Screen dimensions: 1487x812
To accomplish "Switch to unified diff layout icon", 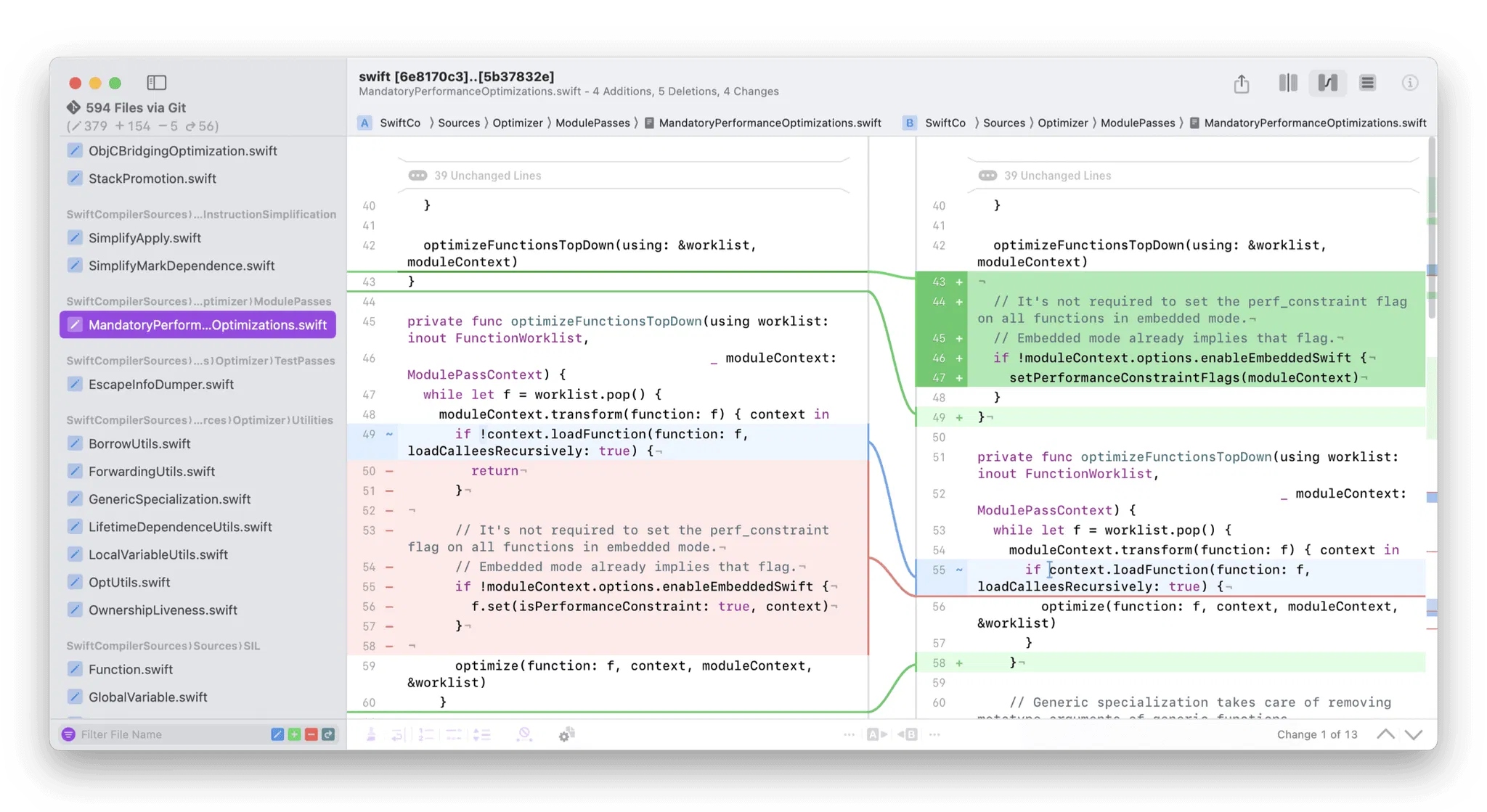I will (1367, 83).
